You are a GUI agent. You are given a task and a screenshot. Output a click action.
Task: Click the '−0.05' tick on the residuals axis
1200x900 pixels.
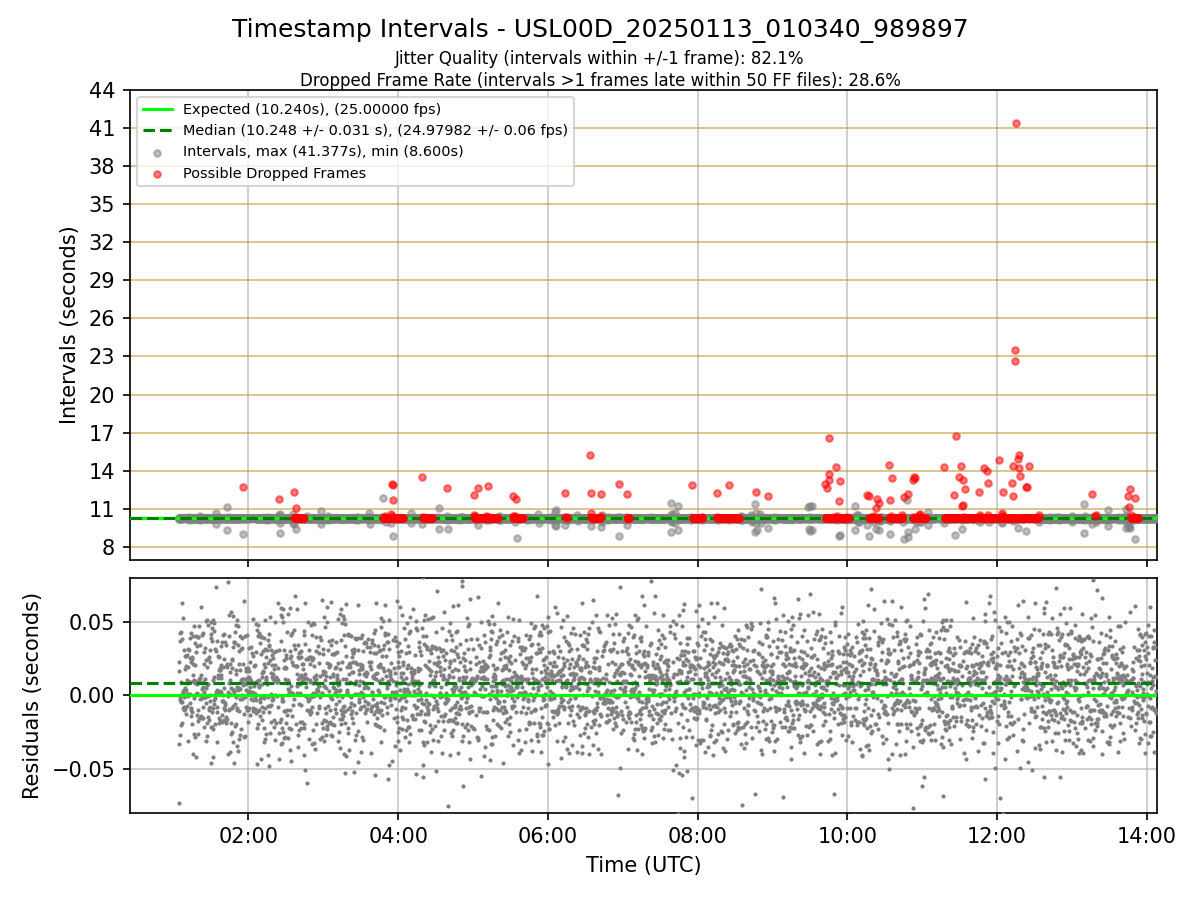coord(85,769)
